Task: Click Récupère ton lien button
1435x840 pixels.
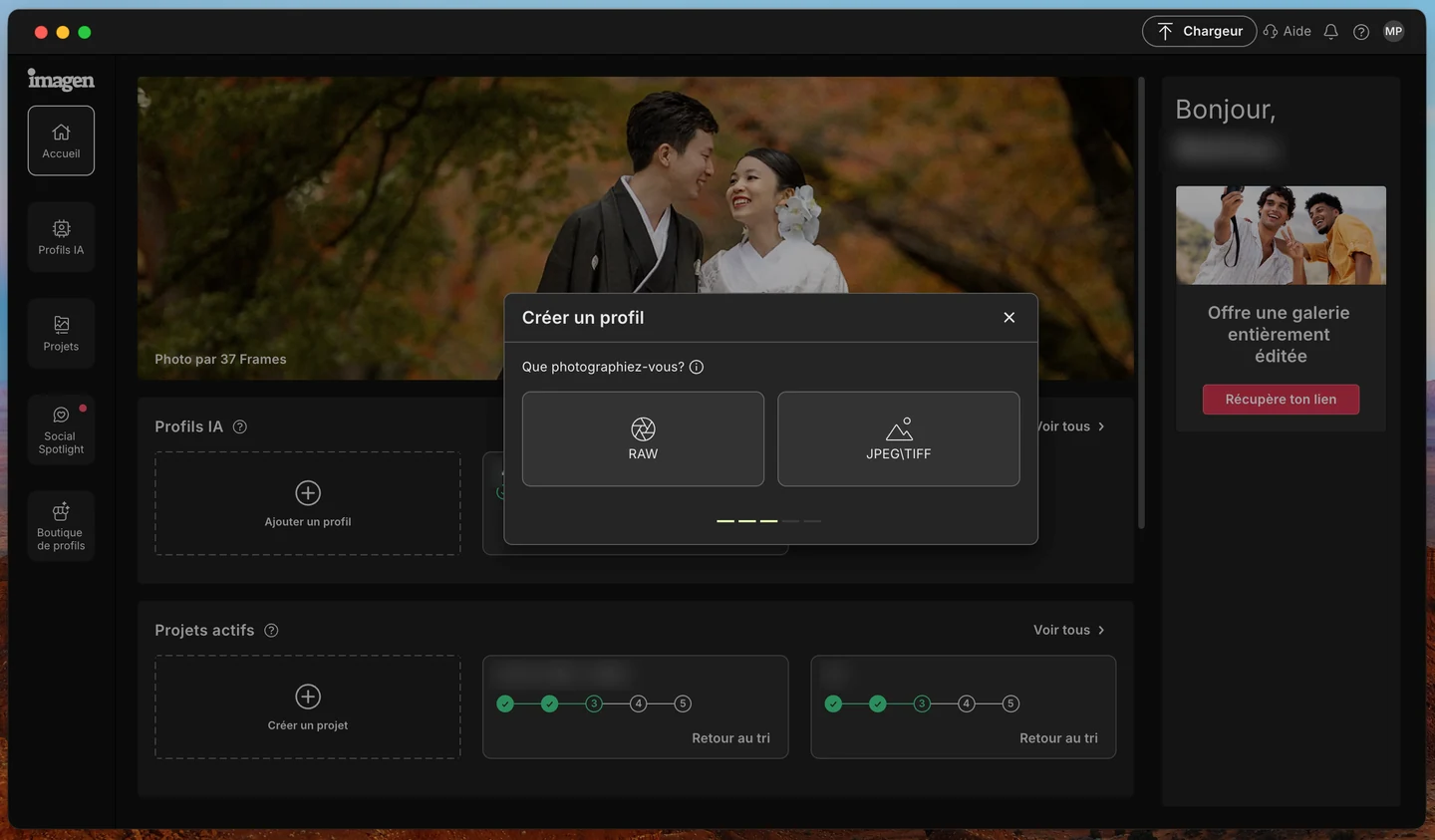Action: 1281,400
